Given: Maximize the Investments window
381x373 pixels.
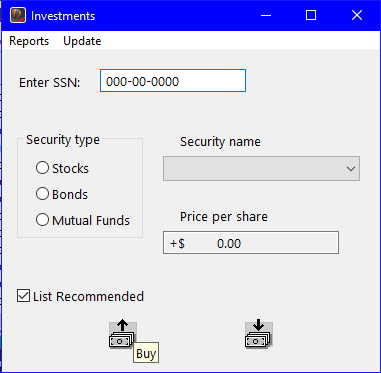Looking at the screenshot, I should click(311, 16).
